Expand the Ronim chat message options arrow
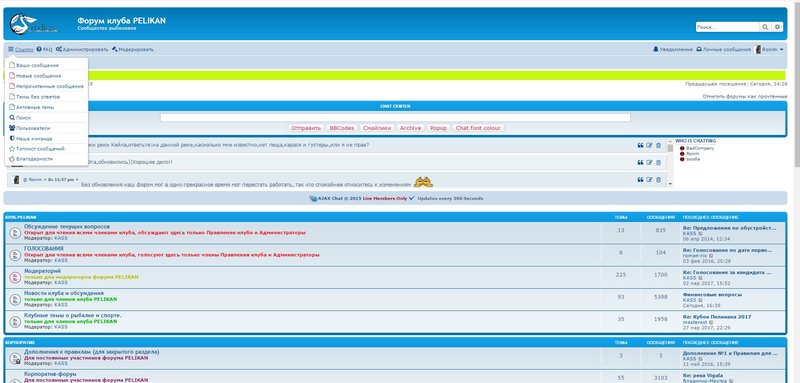This screenshot has height=383, width=800. 77,180
